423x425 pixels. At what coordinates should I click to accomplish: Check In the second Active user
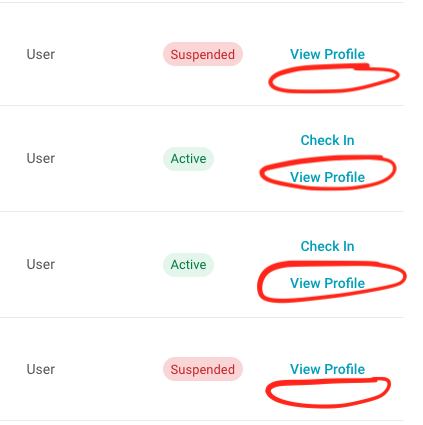coord(327,246)
